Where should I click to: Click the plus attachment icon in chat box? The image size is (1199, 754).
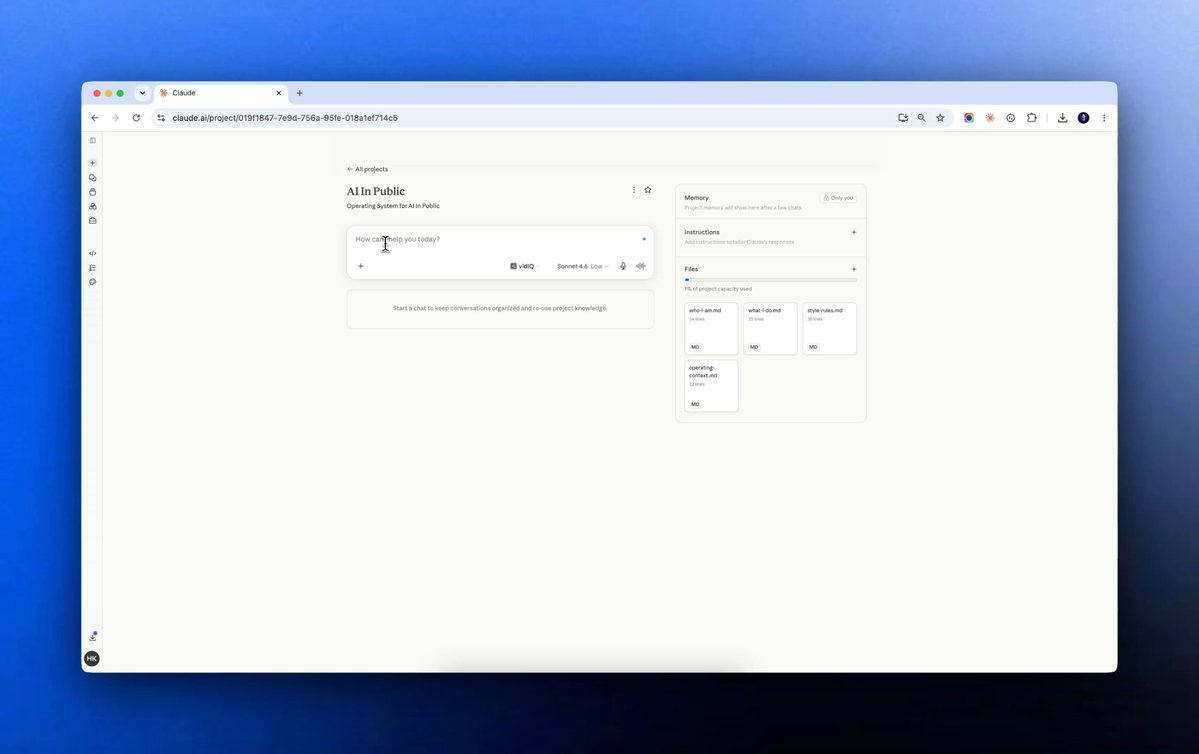tap(361, 266)
